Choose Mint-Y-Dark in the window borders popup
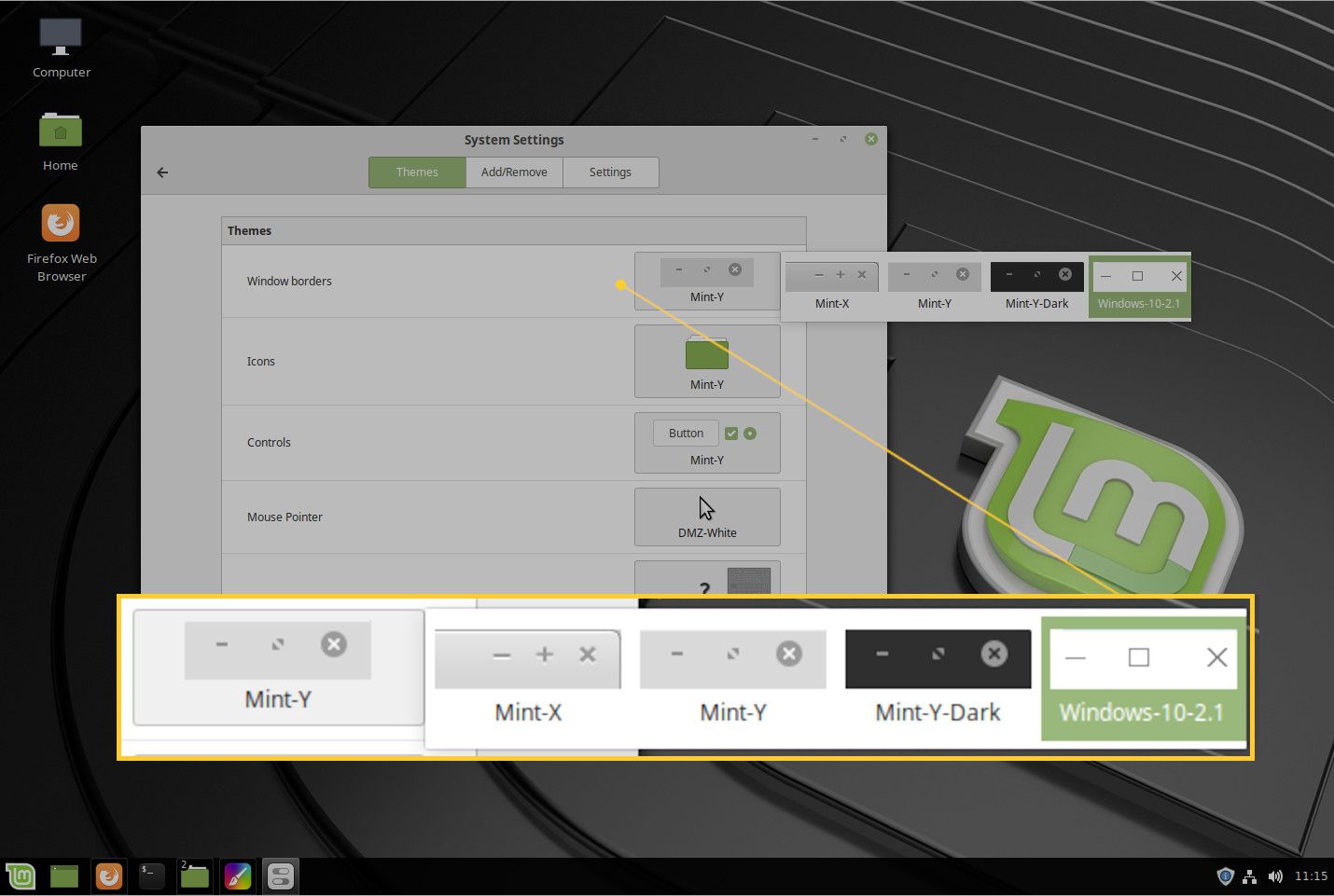Screen dimensions: 1334x896 click(x=1037, y=287)
